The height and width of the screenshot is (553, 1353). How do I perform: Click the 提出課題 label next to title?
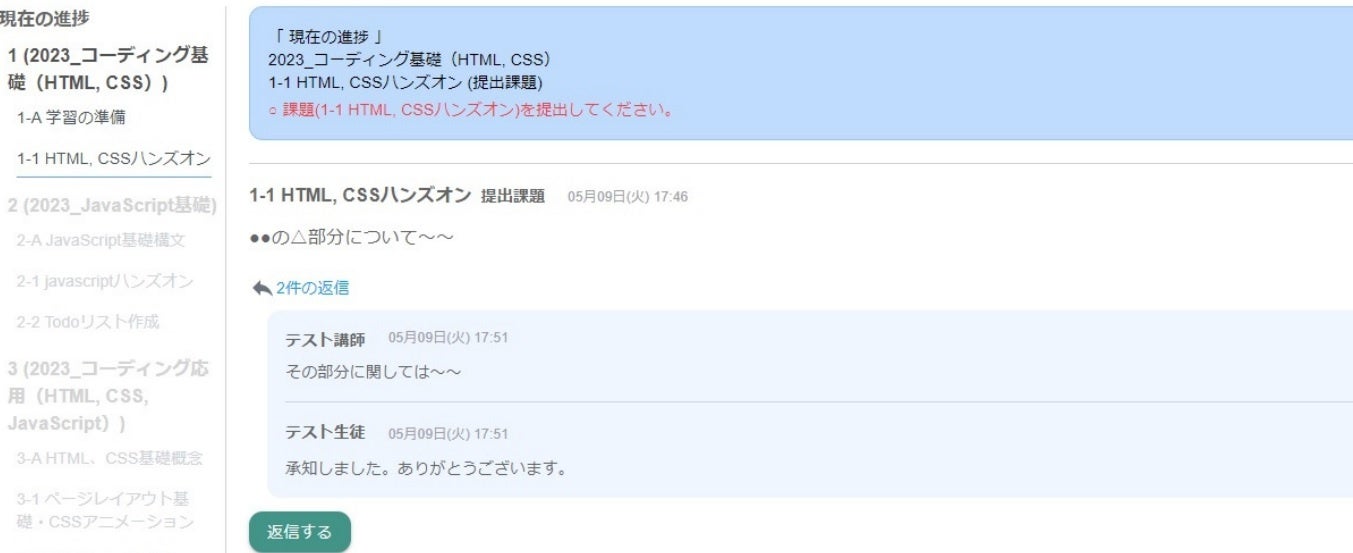click(513, 196)
